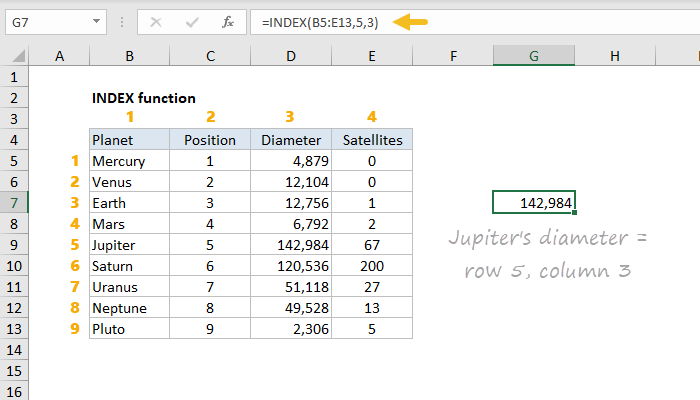
Task: Click diameter value 120,536
Action: point(291,266)
